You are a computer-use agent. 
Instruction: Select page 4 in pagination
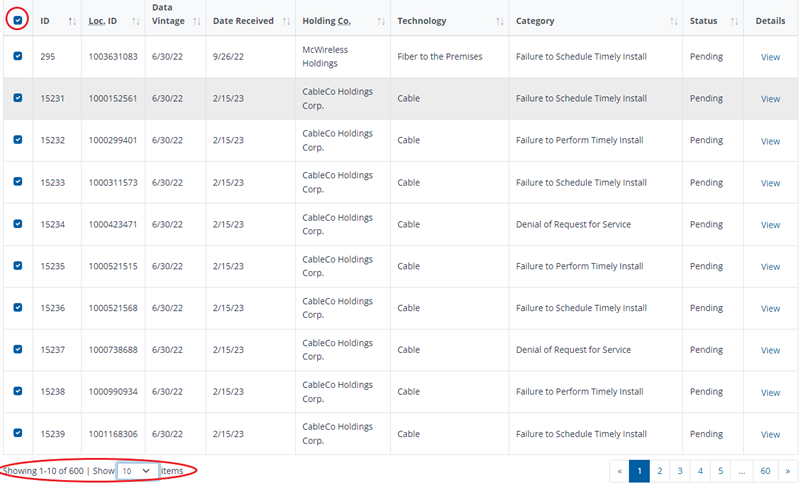point(700,471)
